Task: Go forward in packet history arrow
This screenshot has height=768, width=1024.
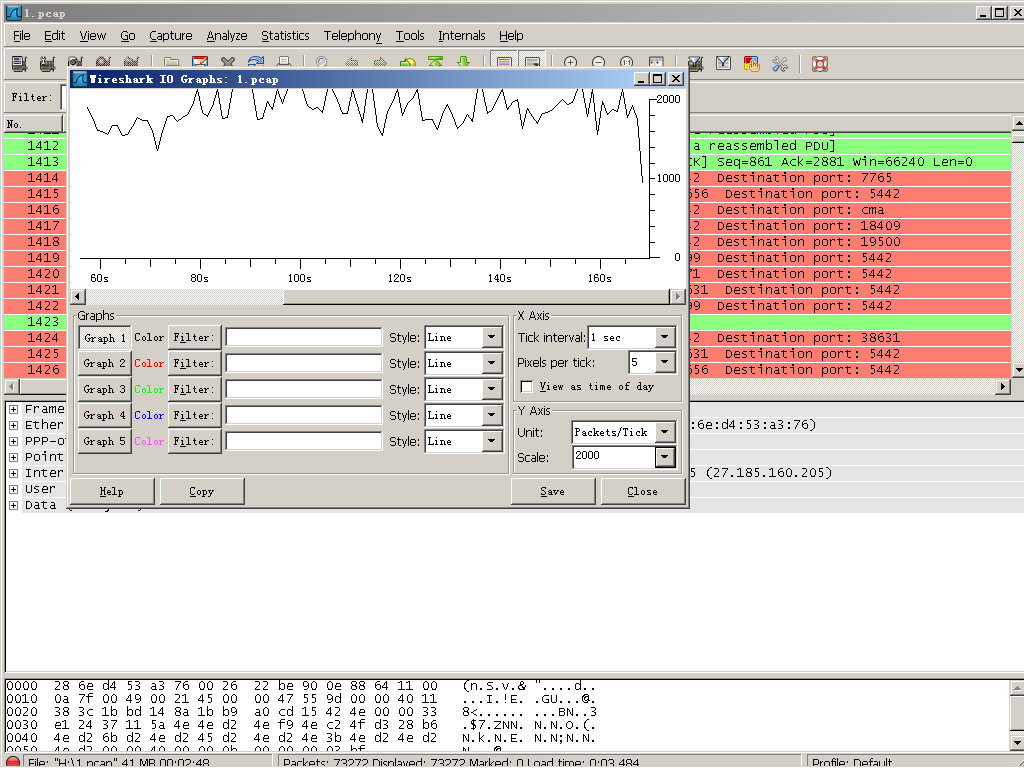Action: (379, 63)
